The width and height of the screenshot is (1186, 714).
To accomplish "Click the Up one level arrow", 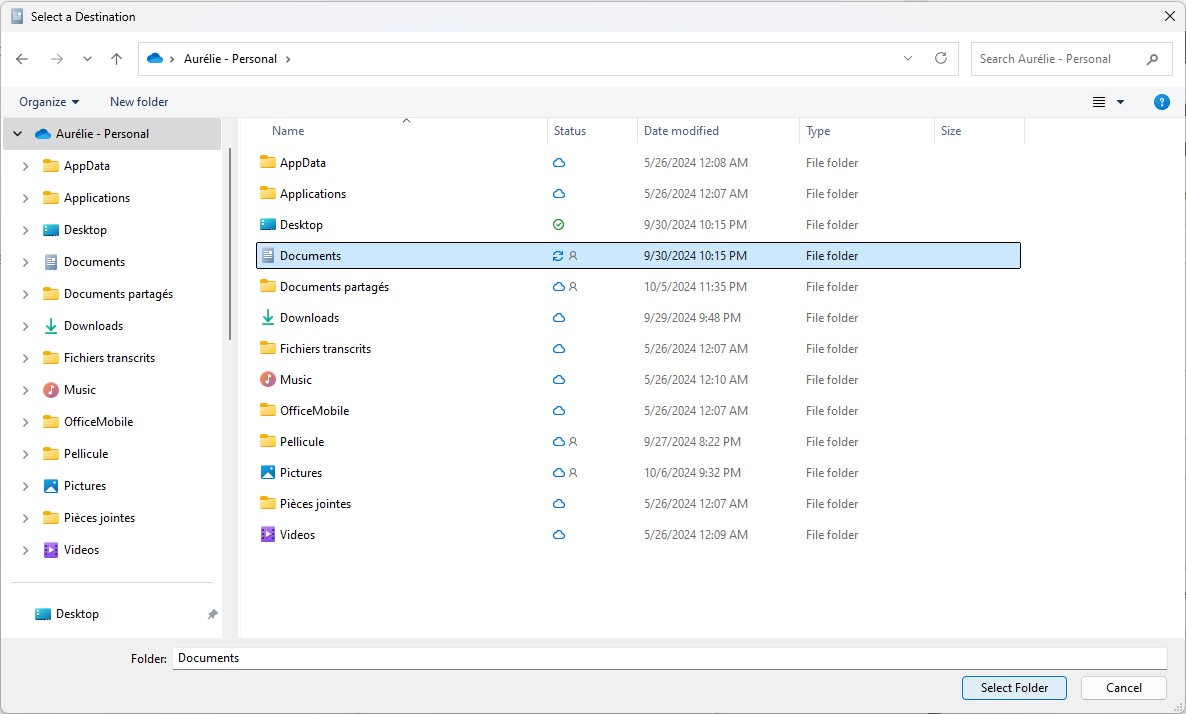I will point(116,59).
